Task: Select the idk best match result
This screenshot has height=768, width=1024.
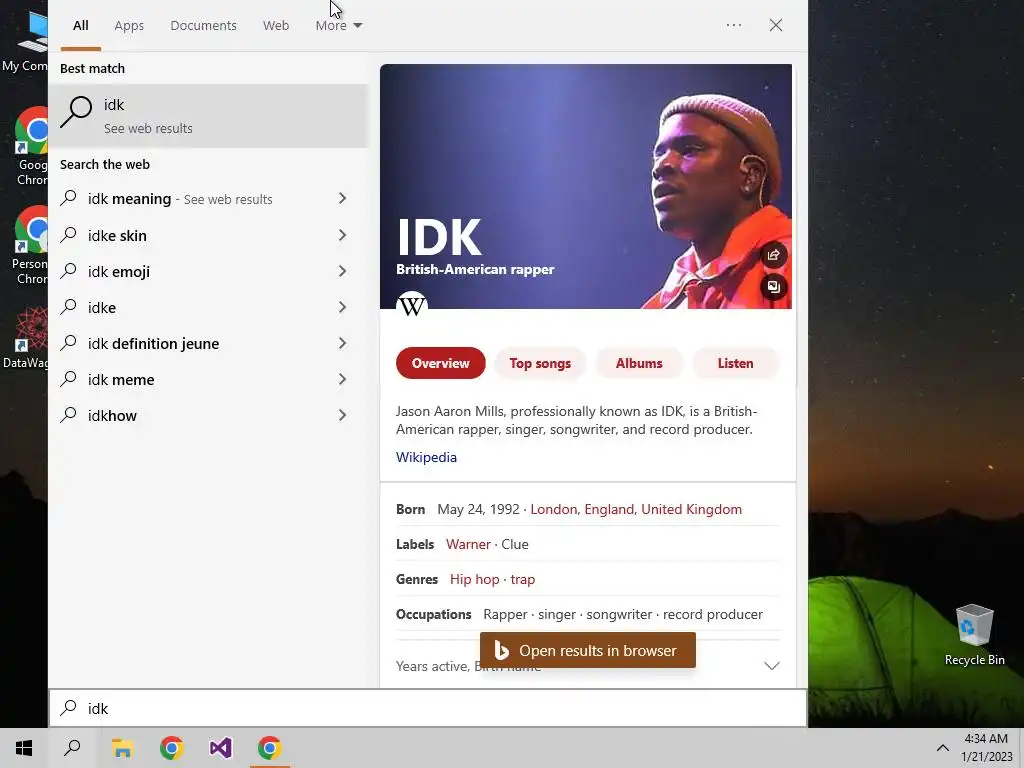Action: point(208,116)
